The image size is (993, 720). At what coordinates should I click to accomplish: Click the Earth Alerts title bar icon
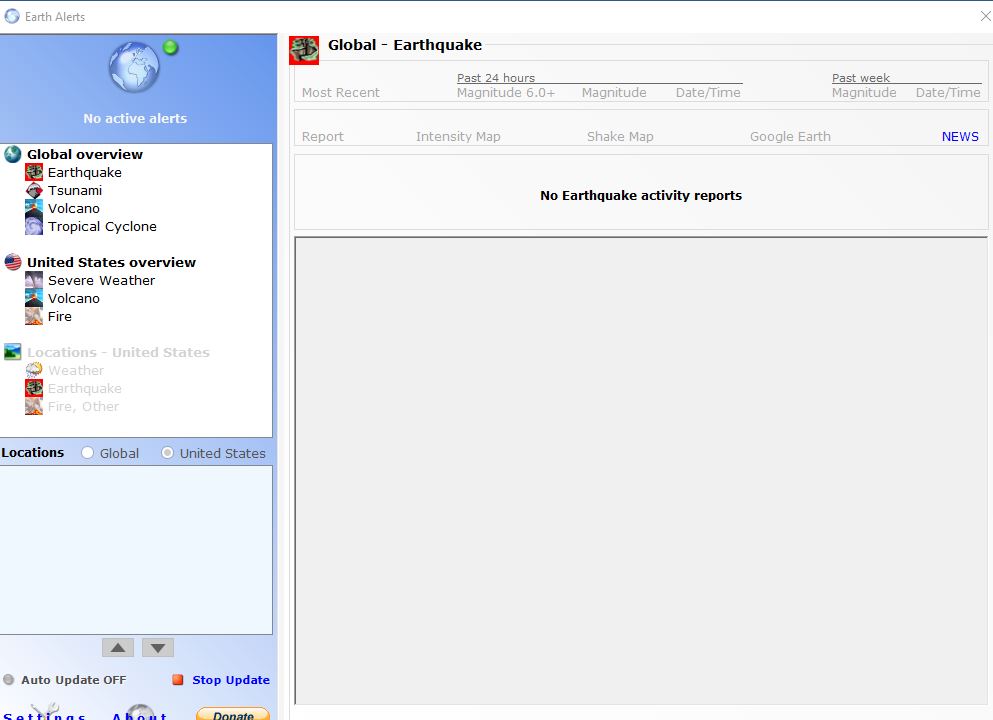[12, 16]
